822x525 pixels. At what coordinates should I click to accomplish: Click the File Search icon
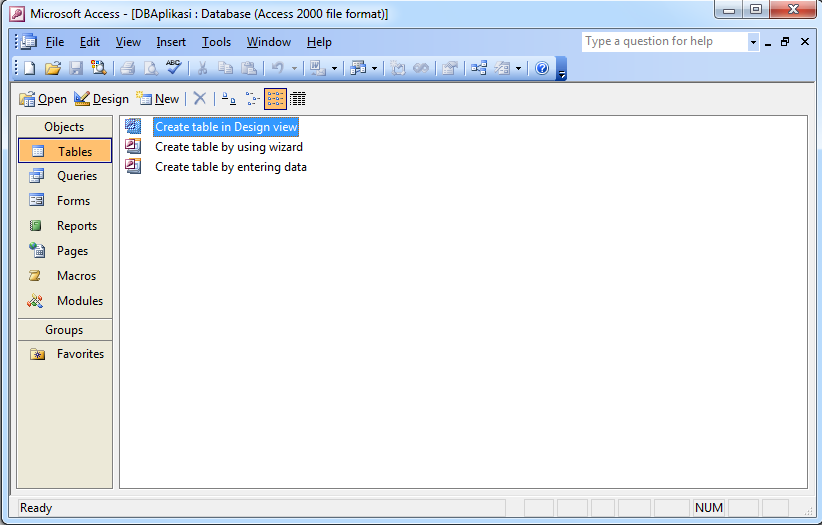[x=99, y=68]
